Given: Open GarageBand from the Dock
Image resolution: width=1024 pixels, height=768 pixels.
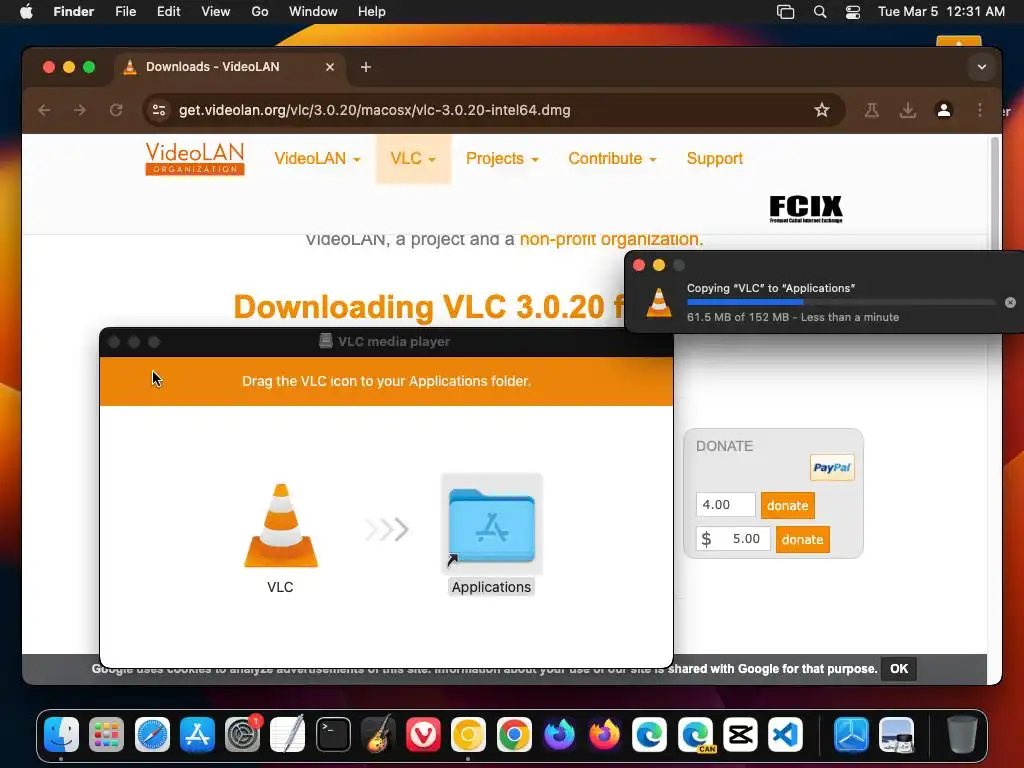Looking at the screenshot, I should (378, 735).
